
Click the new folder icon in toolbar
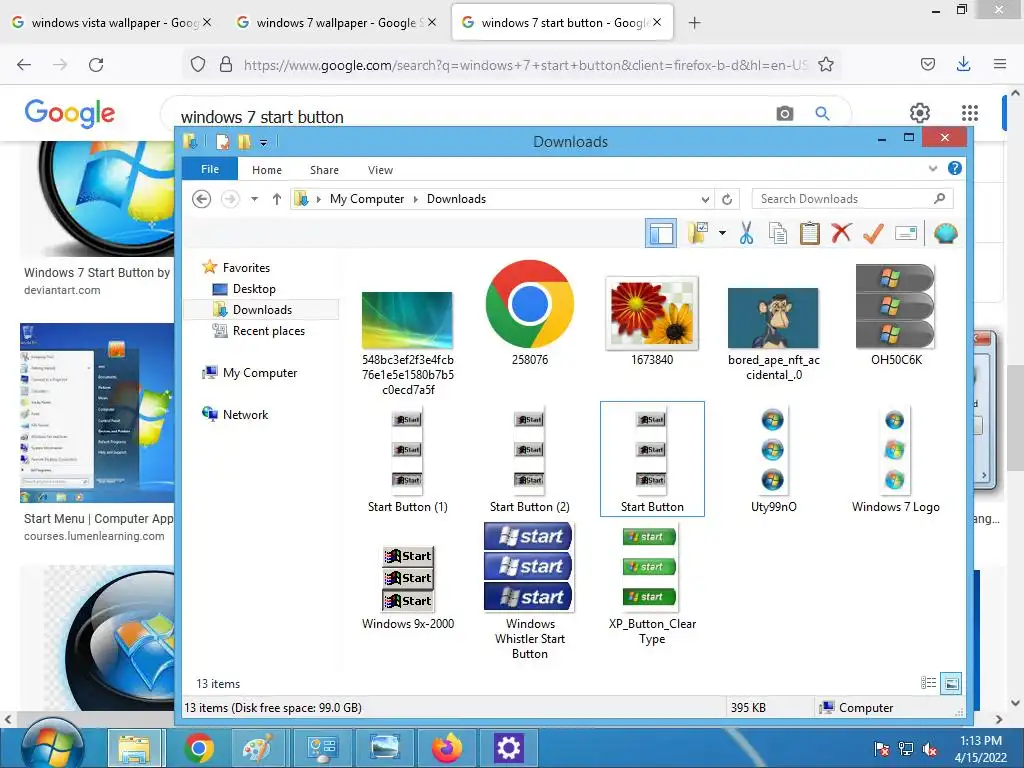pyautogui.click(x=698, y=233)
